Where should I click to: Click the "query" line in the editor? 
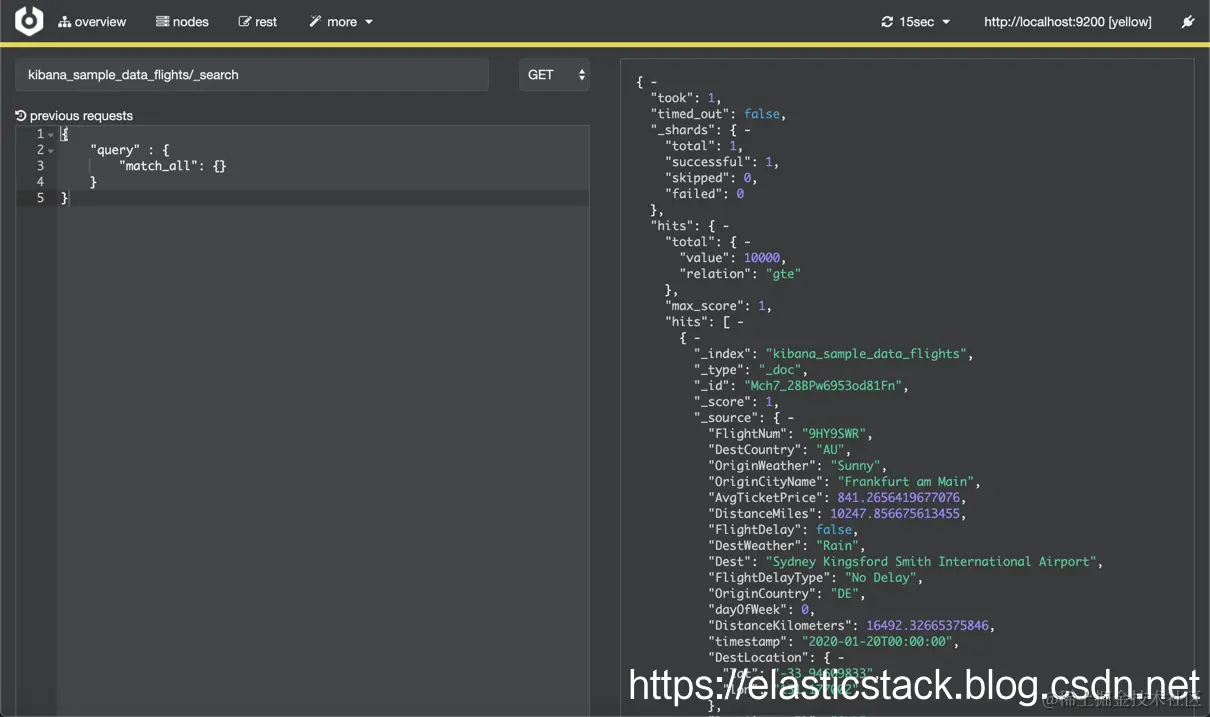(129, 150)
